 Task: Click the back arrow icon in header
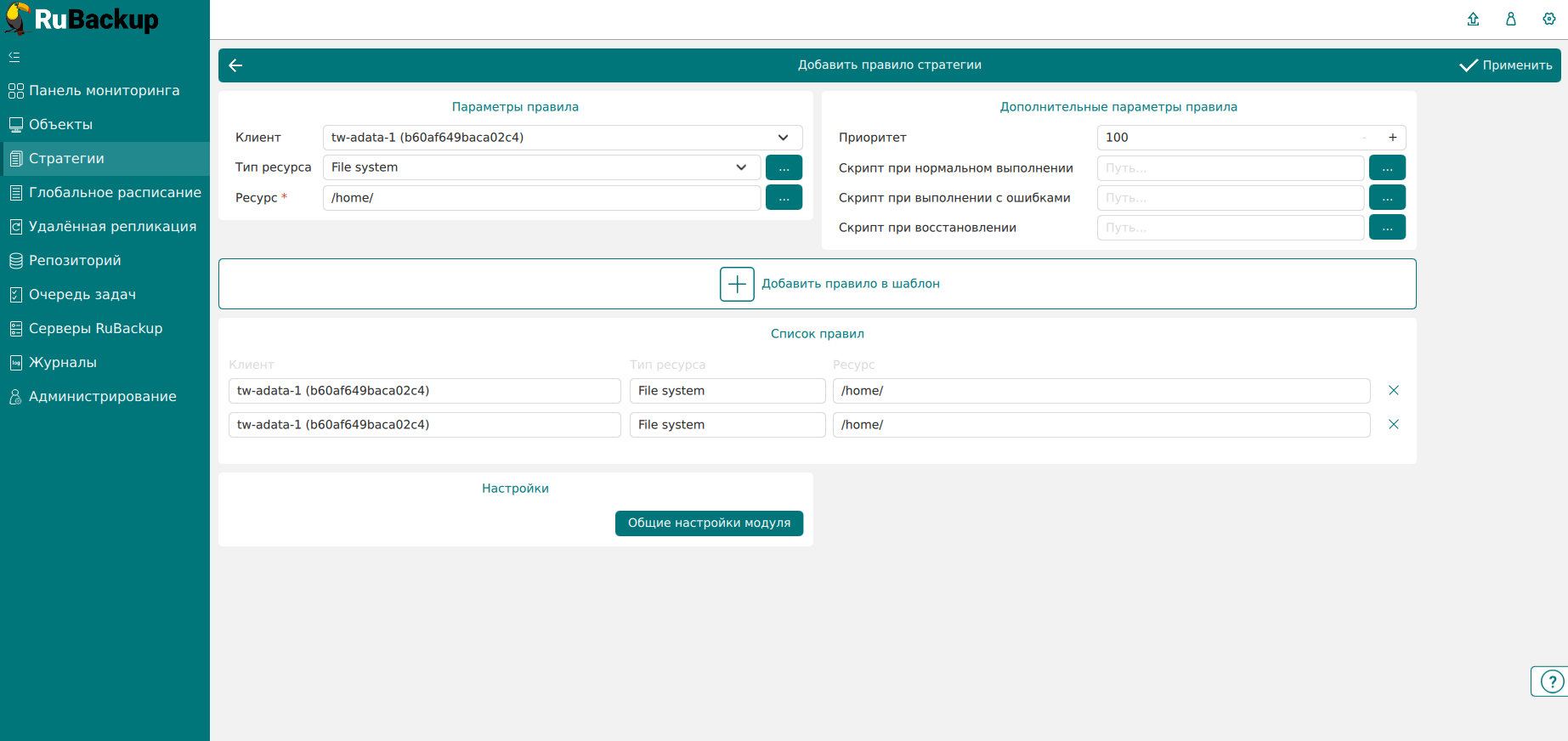[236, 65]
